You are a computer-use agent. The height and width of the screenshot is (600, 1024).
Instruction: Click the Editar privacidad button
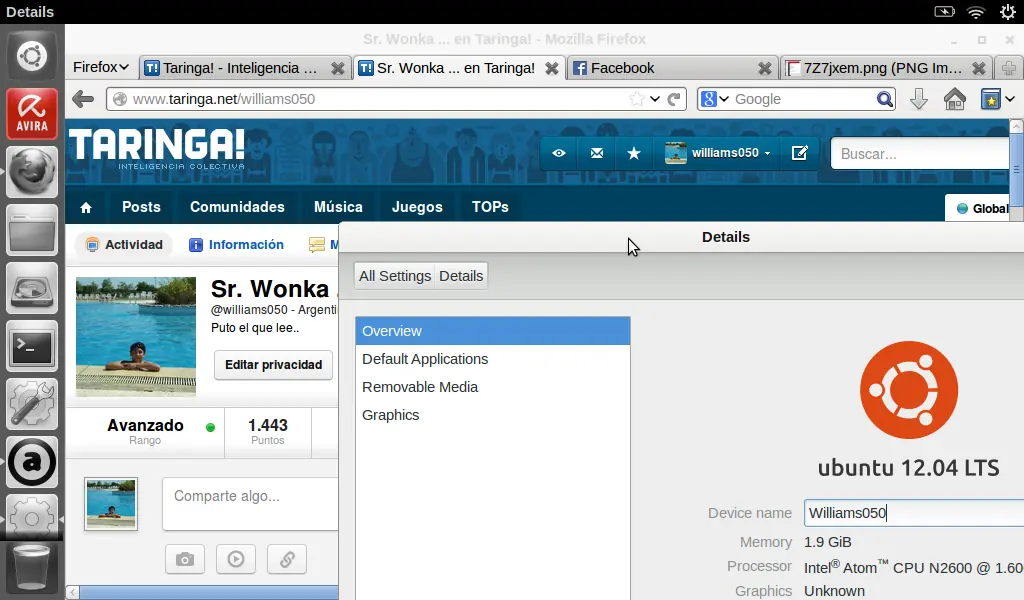click(x=273, y=364)
